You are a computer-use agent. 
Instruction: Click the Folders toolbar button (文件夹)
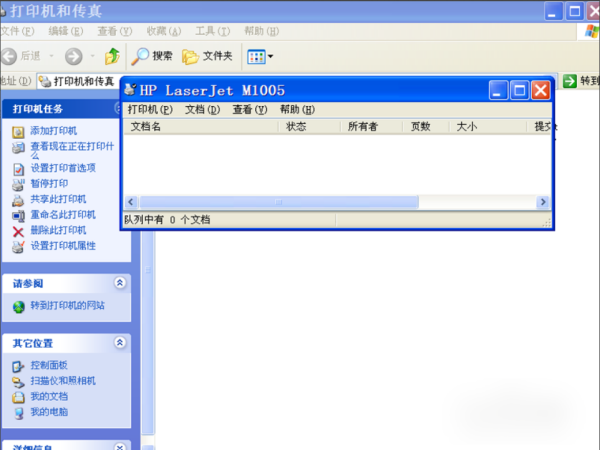(207, 56)
